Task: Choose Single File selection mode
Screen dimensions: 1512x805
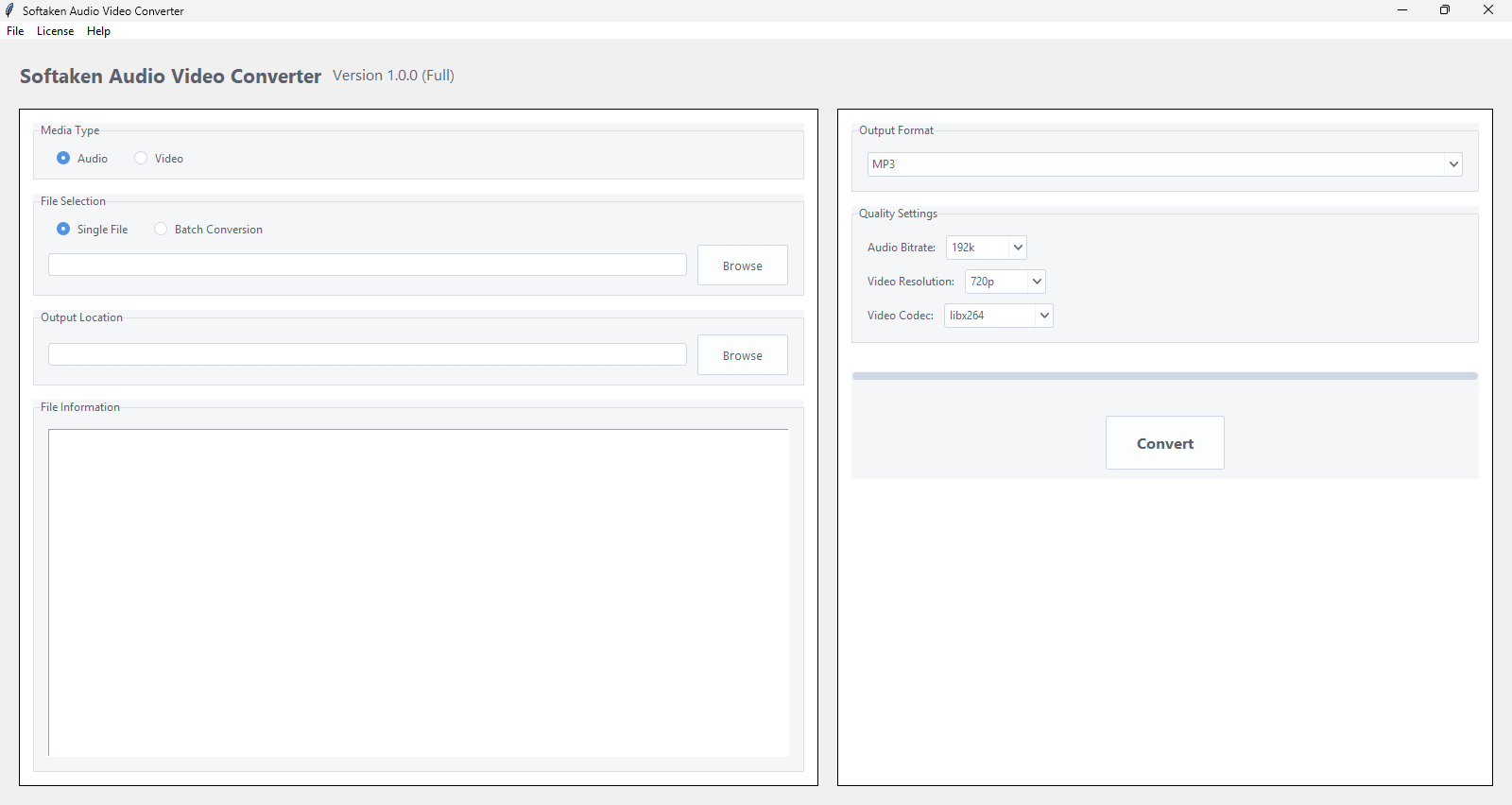Action: pos(63,229)
